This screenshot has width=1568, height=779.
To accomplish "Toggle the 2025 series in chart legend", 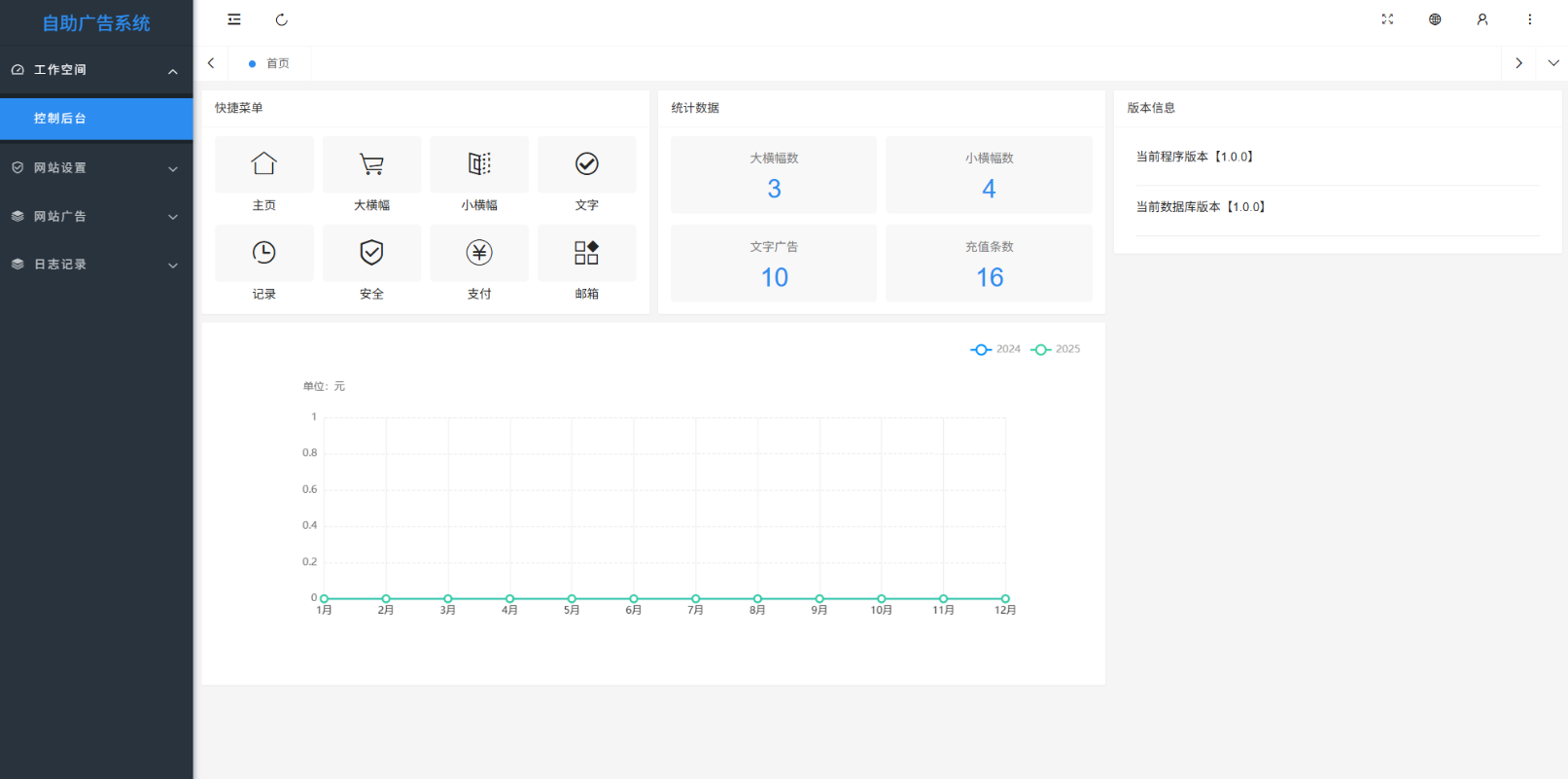I will click(1056, 349).
